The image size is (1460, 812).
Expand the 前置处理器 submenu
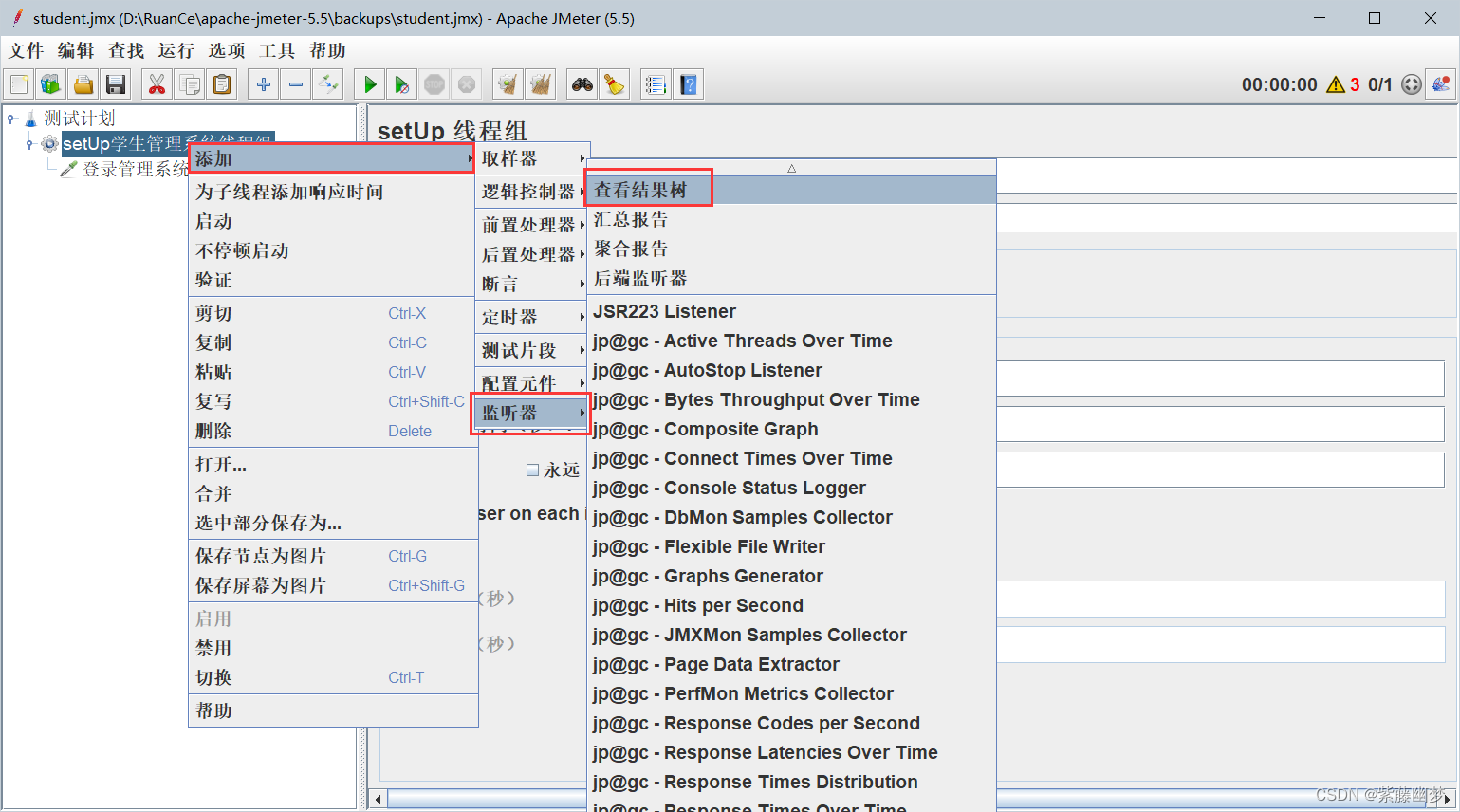532,225
